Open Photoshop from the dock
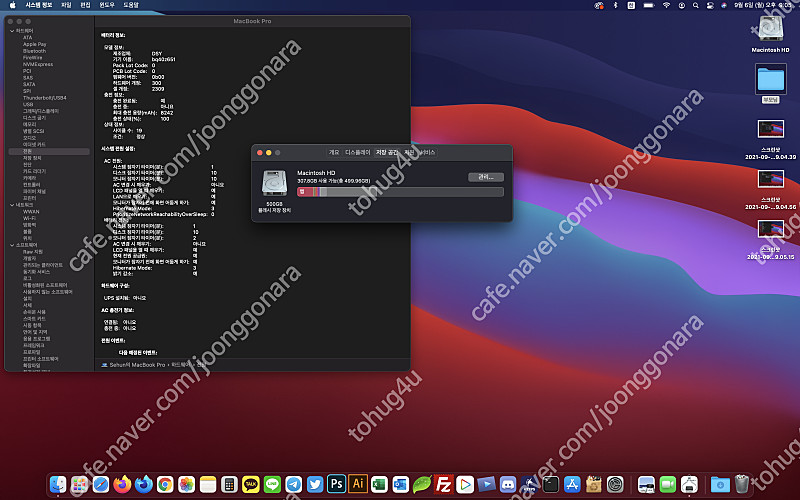800x500 pixels. point(337,484)
